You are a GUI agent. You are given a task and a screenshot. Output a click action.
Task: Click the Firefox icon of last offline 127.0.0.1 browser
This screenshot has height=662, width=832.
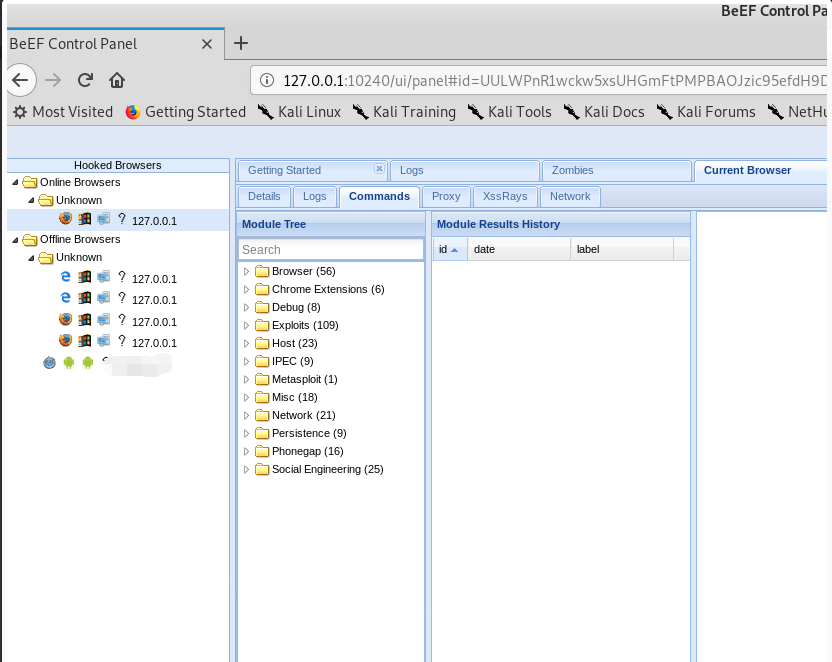65,341
